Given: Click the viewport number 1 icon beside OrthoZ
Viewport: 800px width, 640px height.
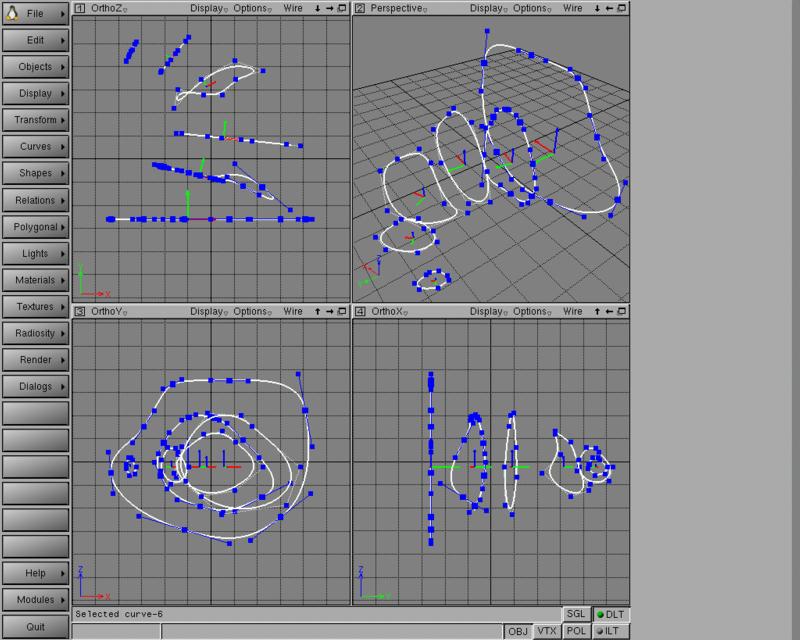Looking at the screenshot, I should point(80,8).
